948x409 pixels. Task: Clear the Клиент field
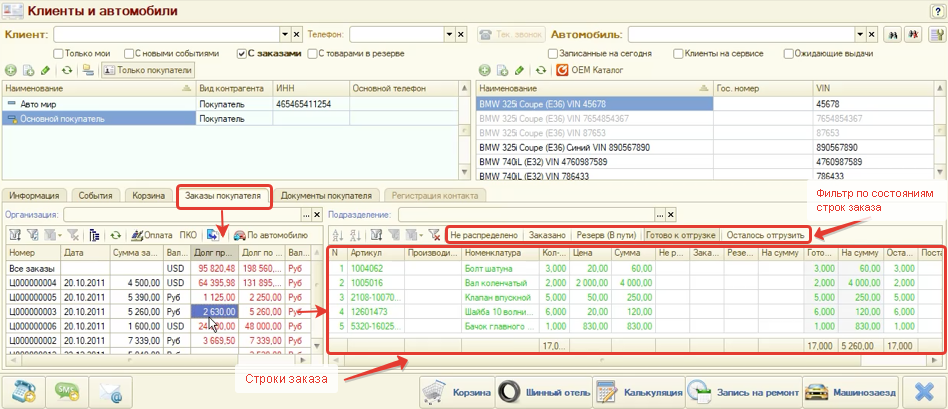[x=296, y=34]
